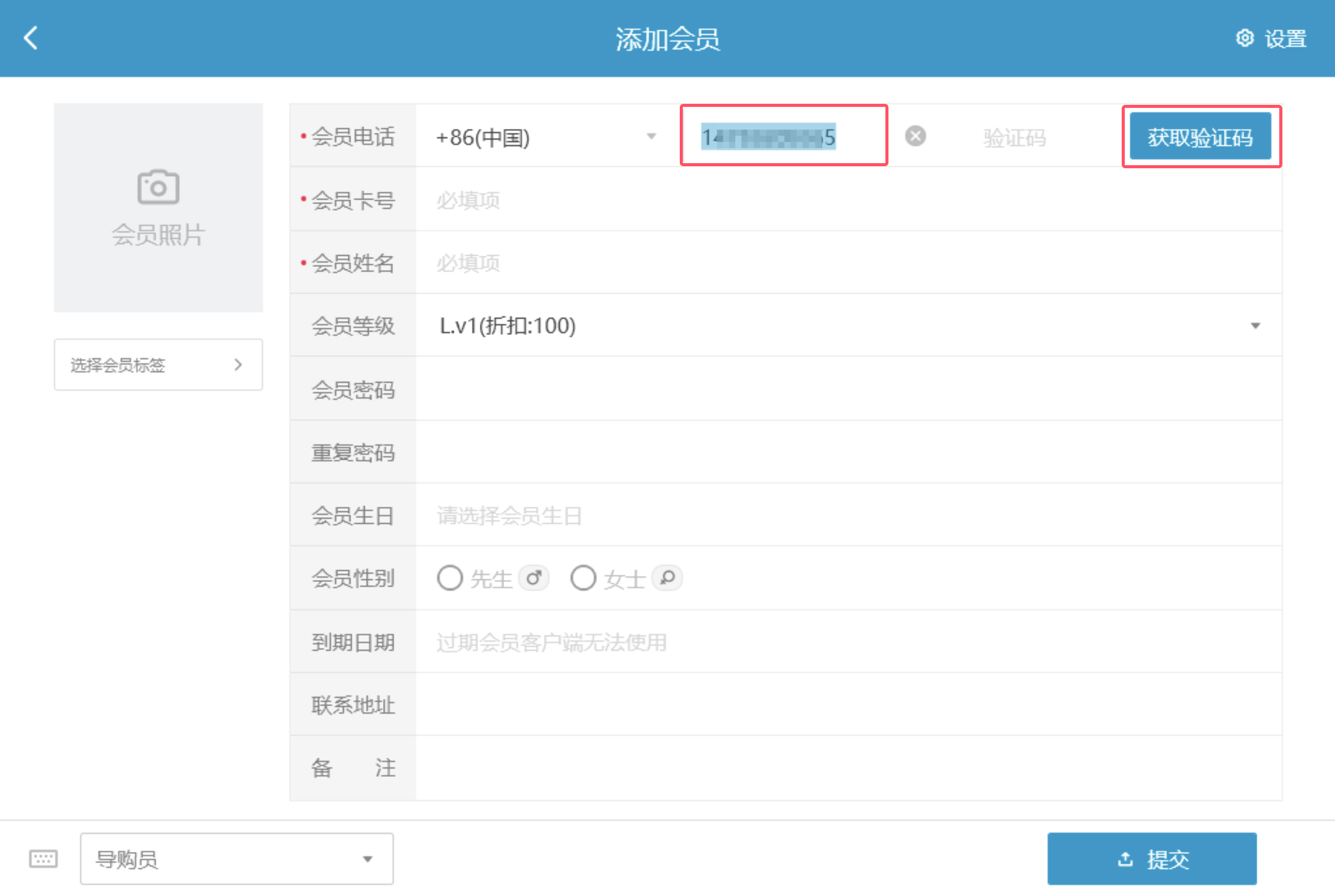Click the 联系地址 input field
This screenshot has width=1335, height=896.
tap(849, 705)
